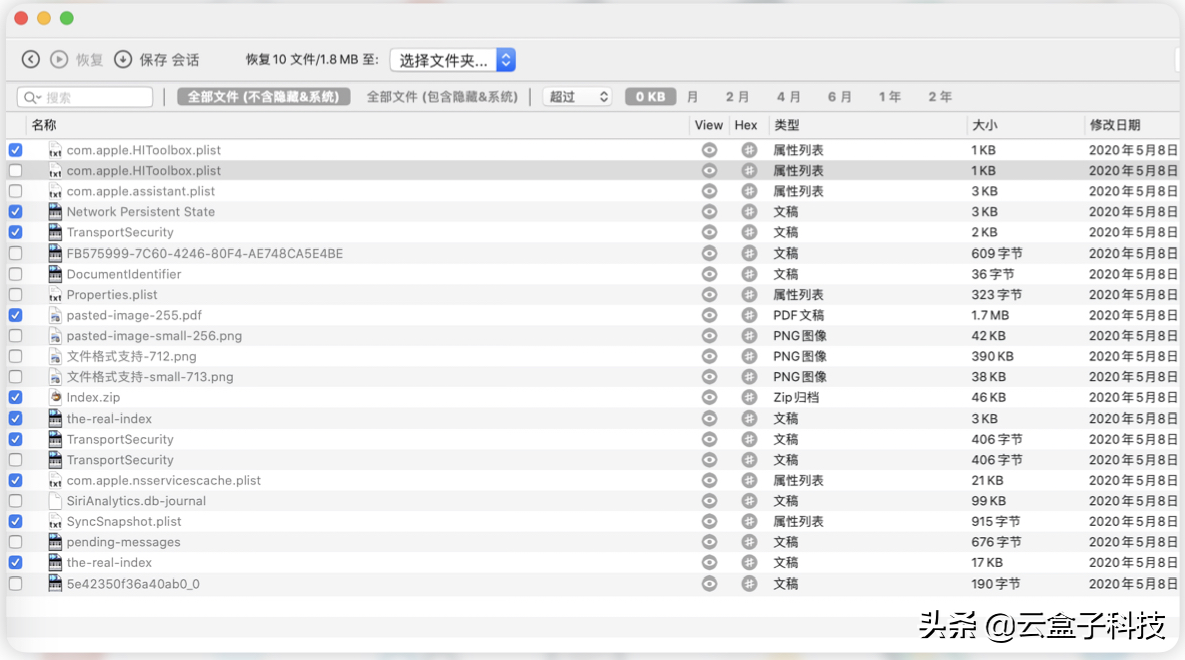Open Hex view for Index.zip
This screenshot has width=1185, height=660.
click(x=749, y=397)
